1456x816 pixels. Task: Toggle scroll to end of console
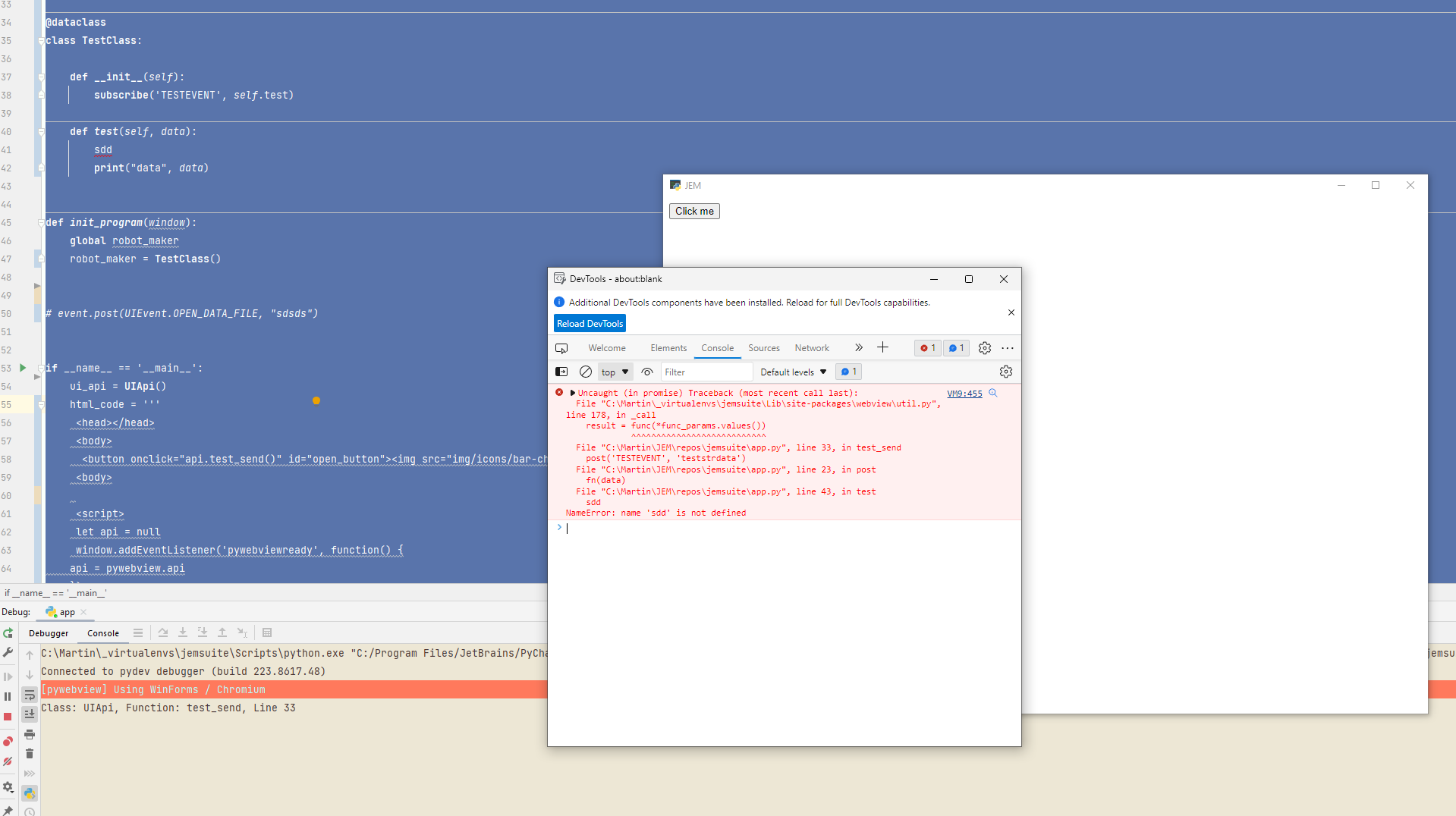coord(30,714)
